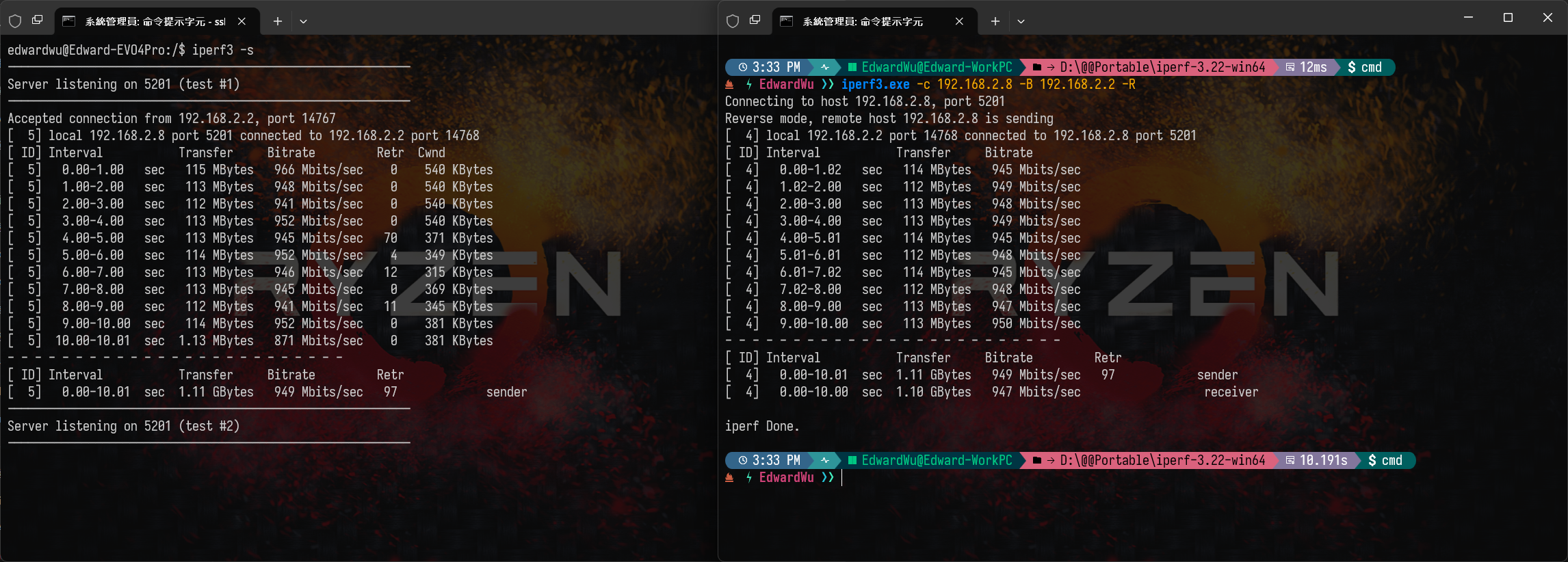Open a new tab in the left terminal
This screenshot has height=562, width=1568.
(x=278, y=21)
